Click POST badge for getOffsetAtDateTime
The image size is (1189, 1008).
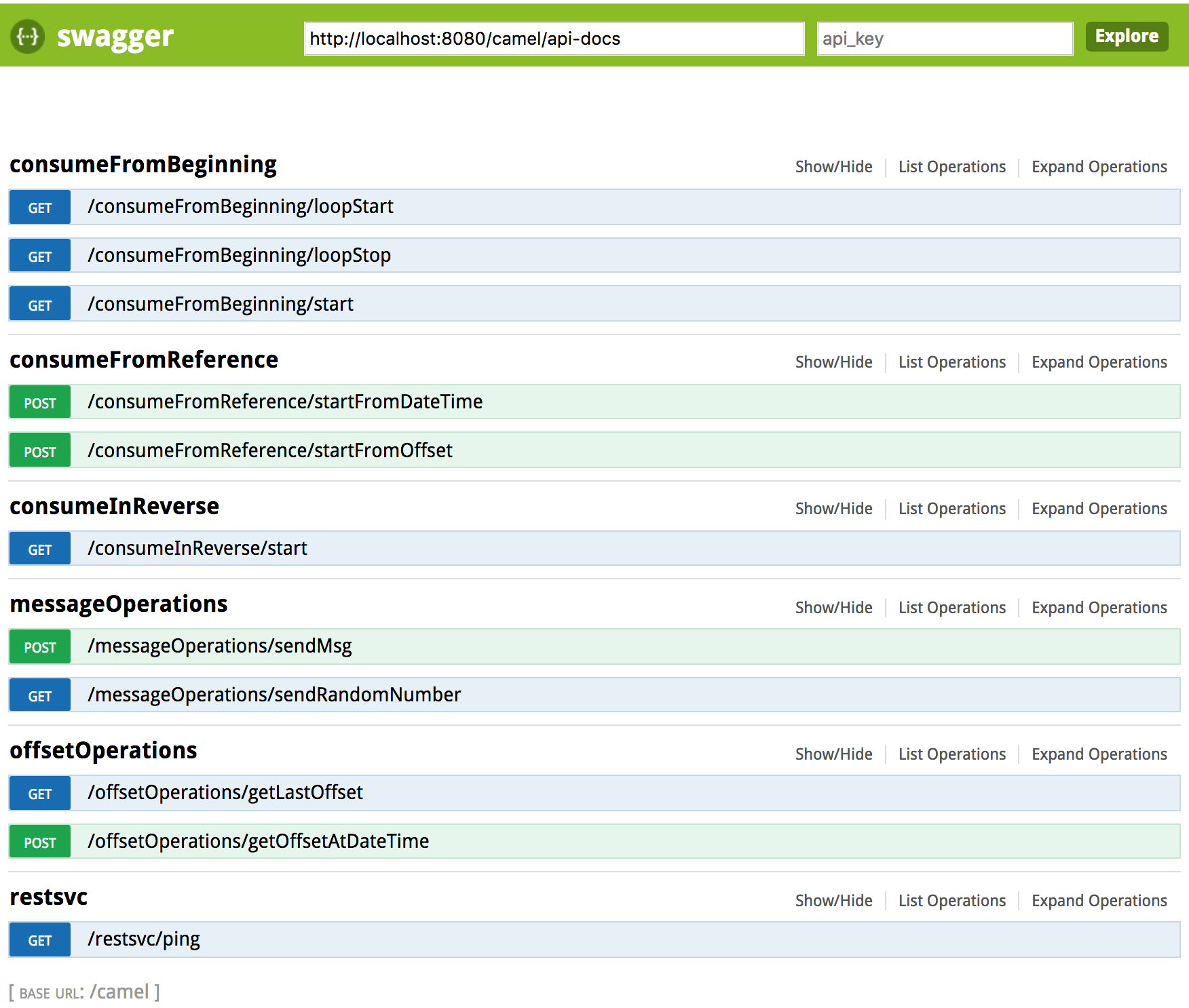(x=40, y=842)
